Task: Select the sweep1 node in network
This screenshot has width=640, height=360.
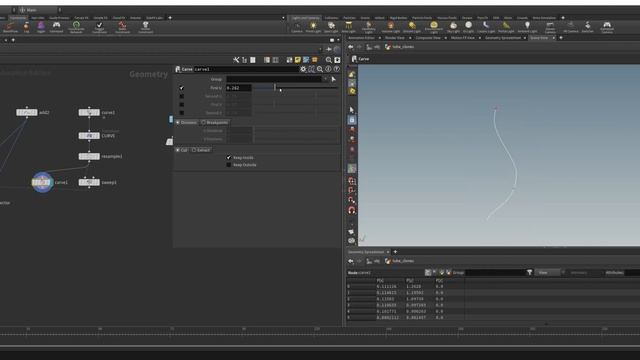Action: point(89,182)
